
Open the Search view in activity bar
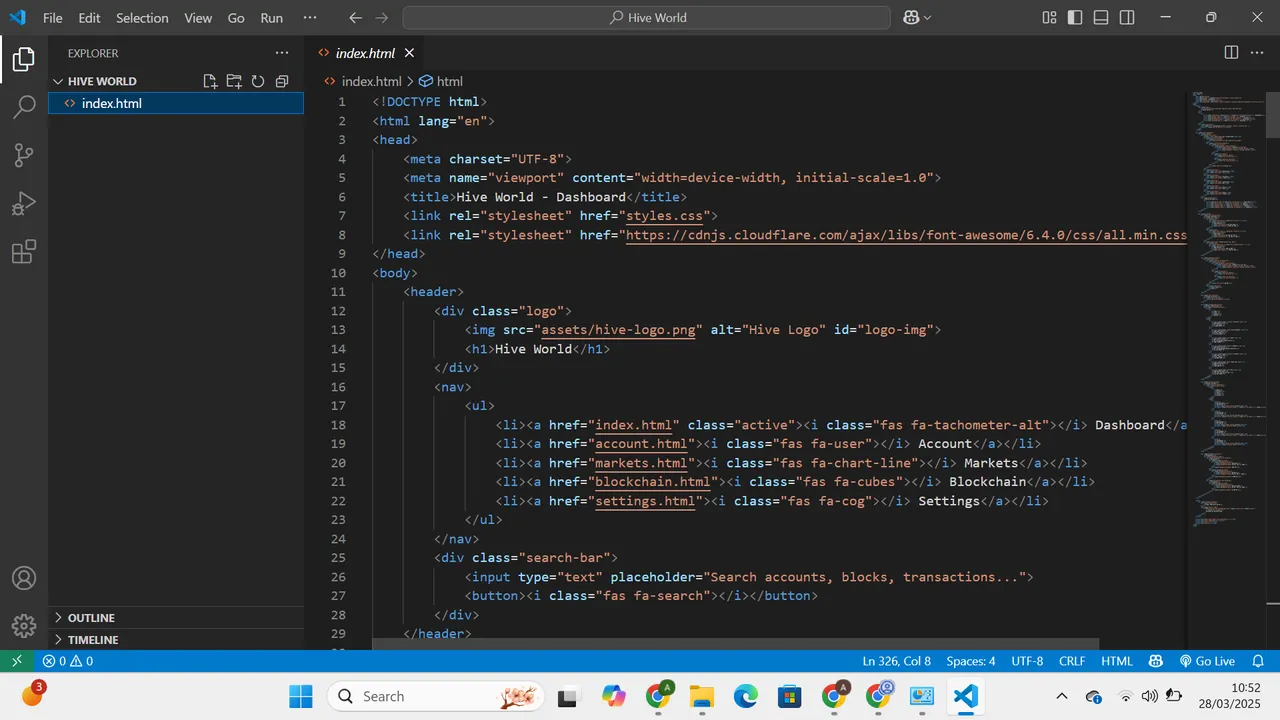(x=24, y=107)
